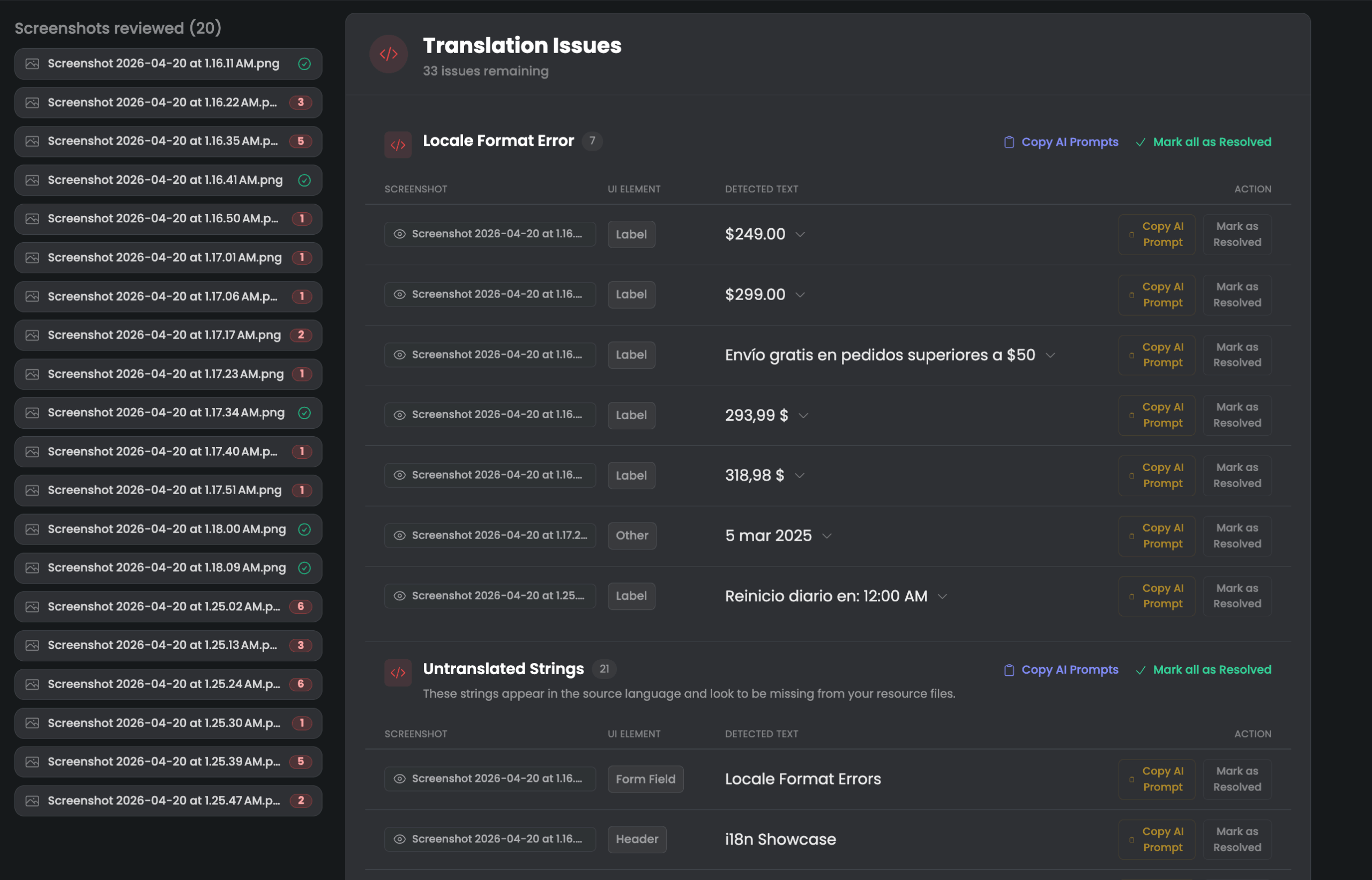Click the image icon for Screenshot 1.16.11 AM.png

33,63
